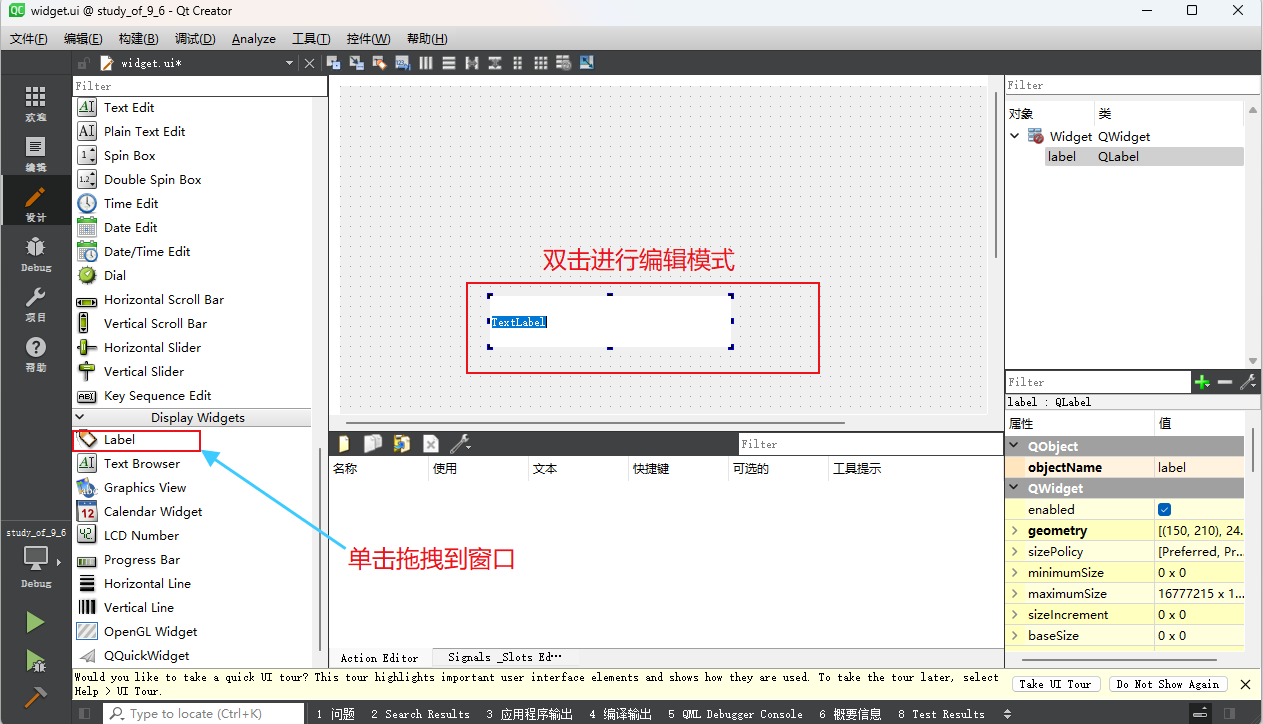This screenshot has height=724, width=1263.
Task: Switch to Action Editor tab
Action: (x=380, y=657)
